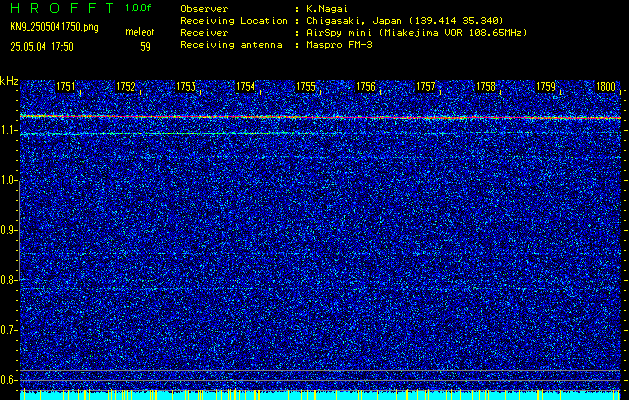The width and height of the screenshot is (629, 400).
Task: Click the 1754 time marker
Action: 246,87
